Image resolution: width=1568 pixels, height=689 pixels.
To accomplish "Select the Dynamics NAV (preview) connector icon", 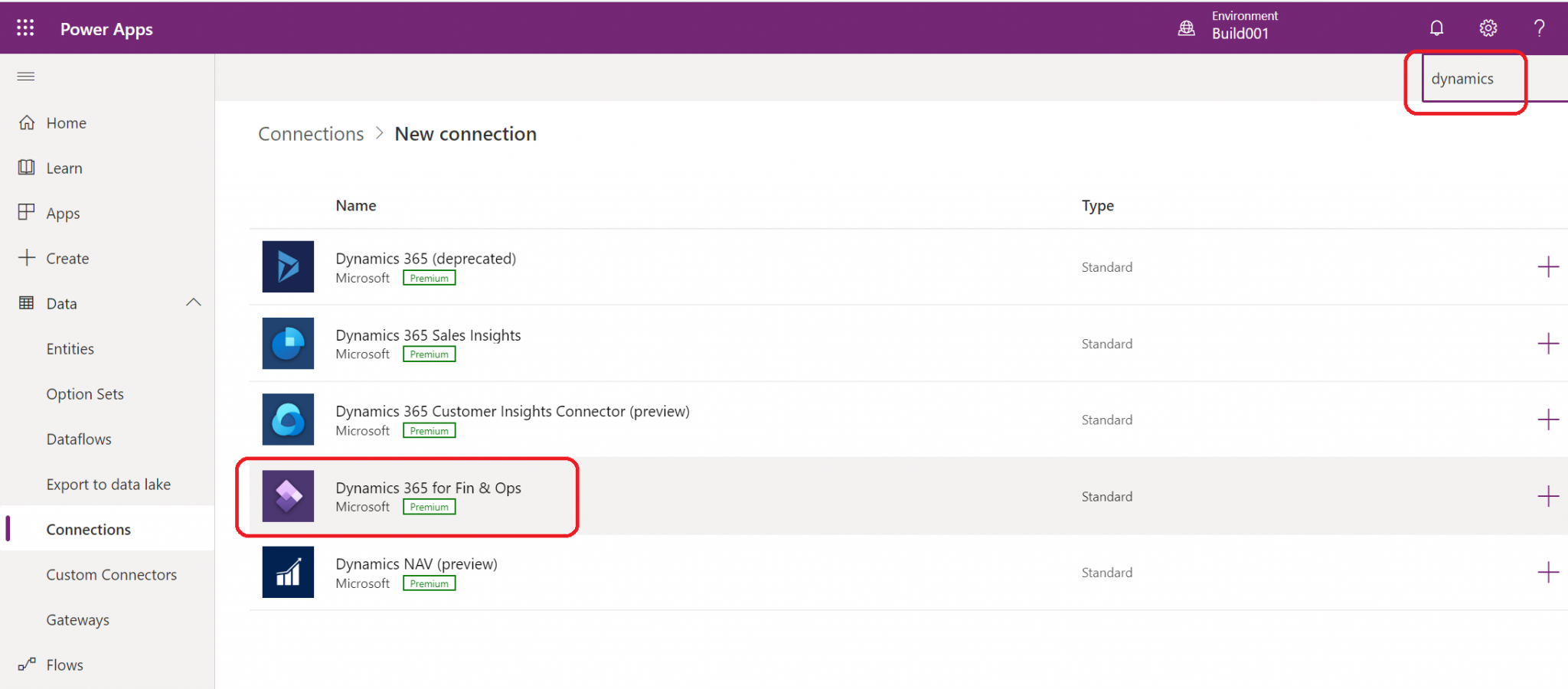I will [288, 572].
